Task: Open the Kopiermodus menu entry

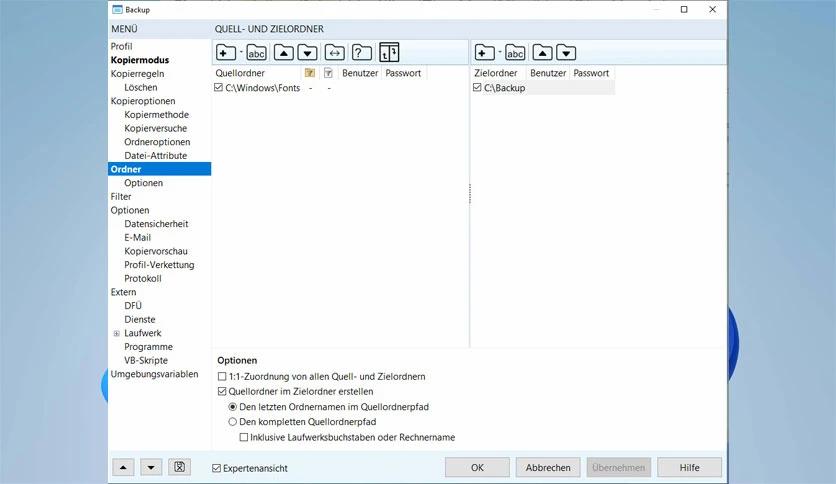Action: tap(140, 60)
